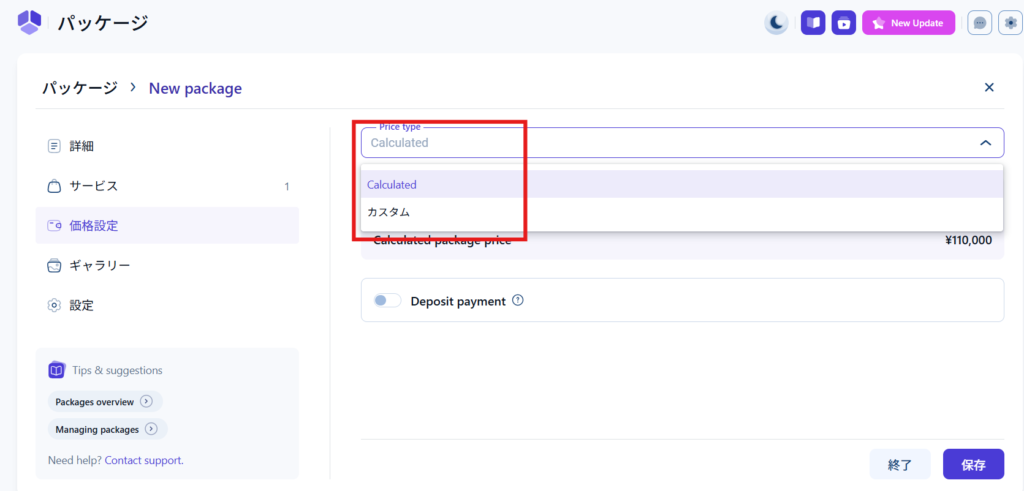Click the Deposit payment help icon

pos(518,301)
